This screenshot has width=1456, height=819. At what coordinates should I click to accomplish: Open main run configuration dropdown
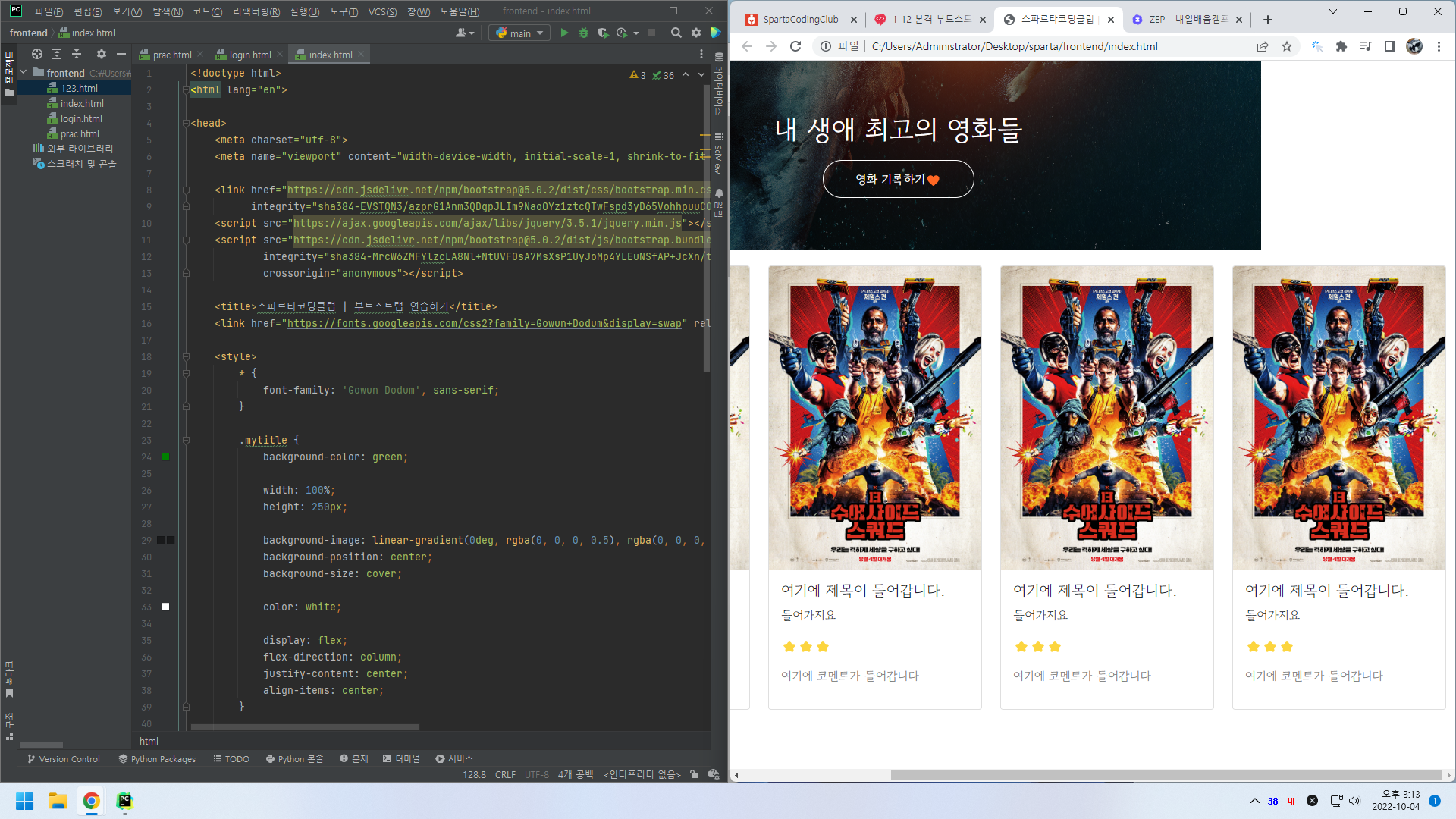(519, 33)
